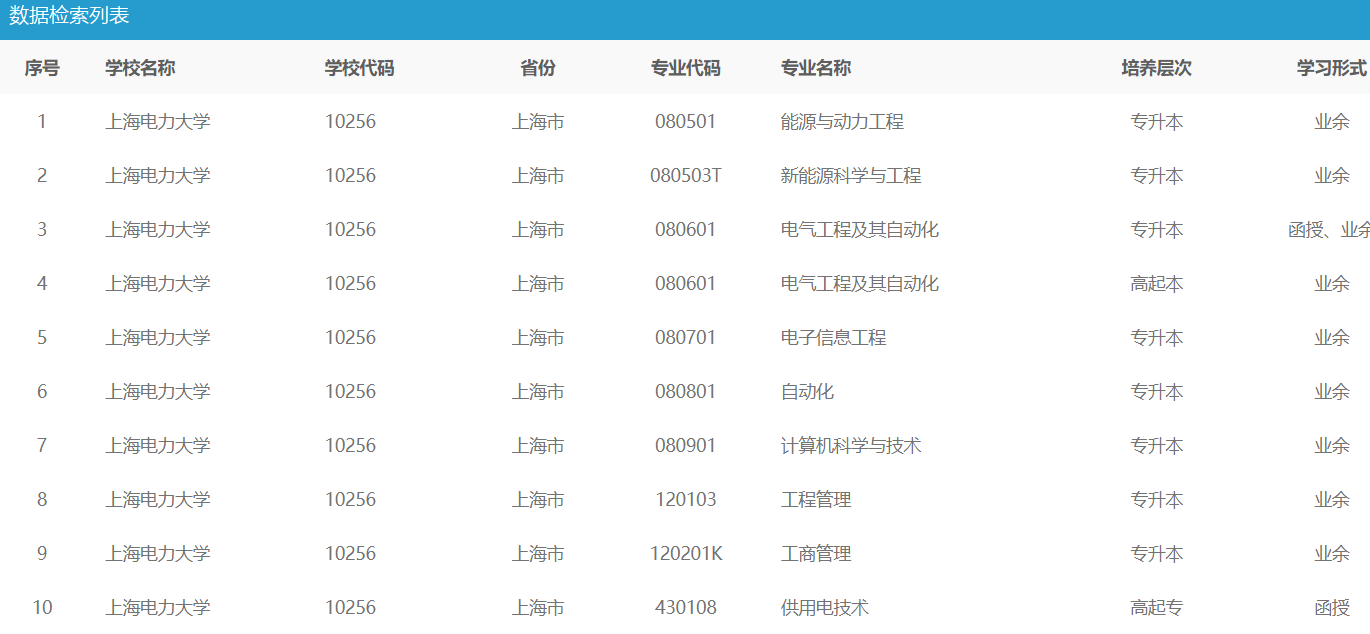This screenshot has height=634, width=1370.
Task: Select sequence number 6 in 序号 column
Action: click(42, 392)
